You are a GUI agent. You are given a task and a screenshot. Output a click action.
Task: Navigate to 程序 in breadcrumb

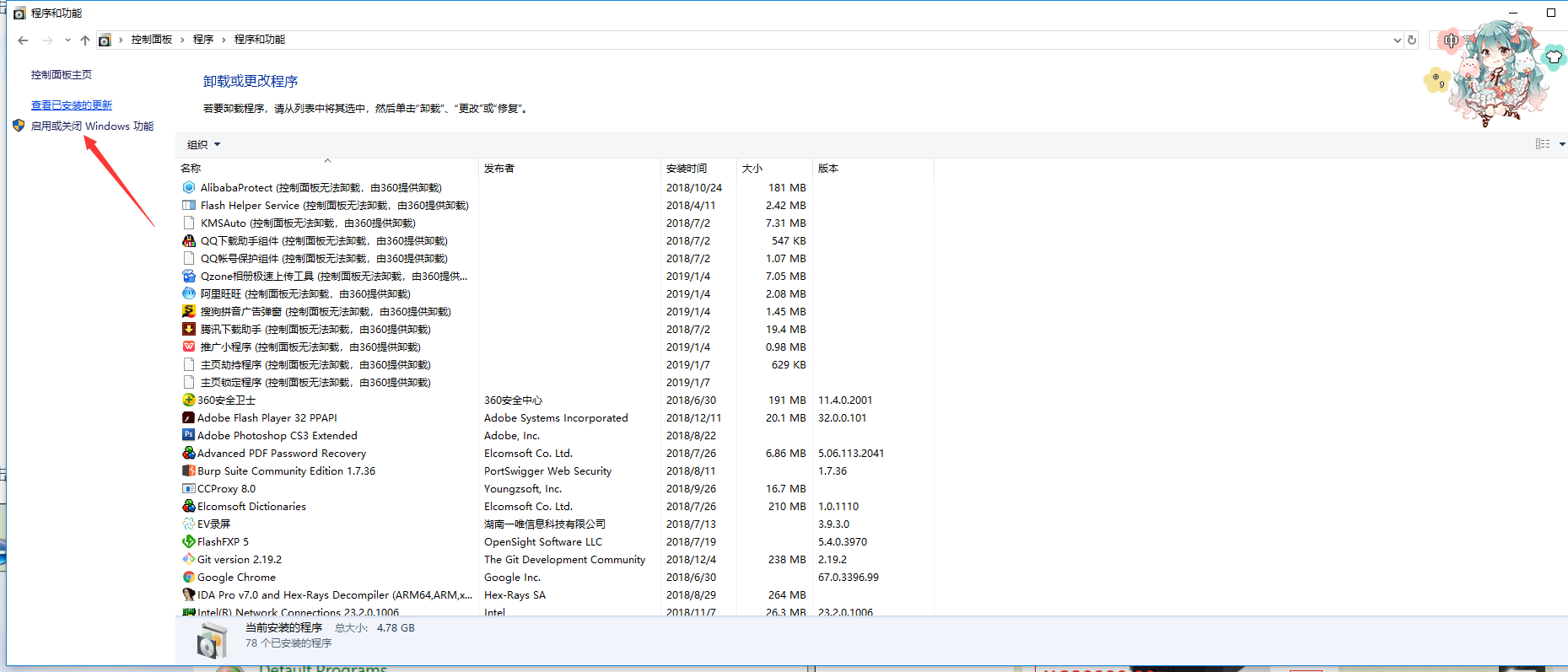point(203,40)
